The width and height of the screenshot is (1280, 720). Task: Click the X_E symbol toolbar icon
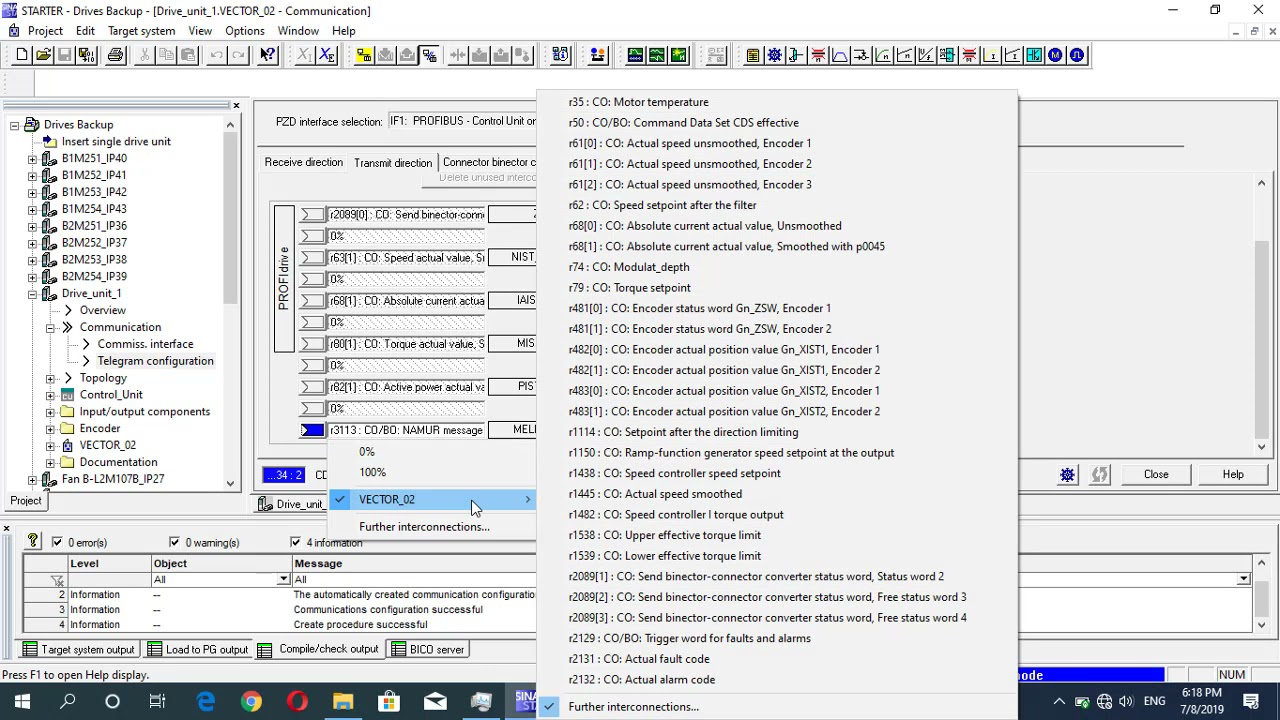[327, 55]
